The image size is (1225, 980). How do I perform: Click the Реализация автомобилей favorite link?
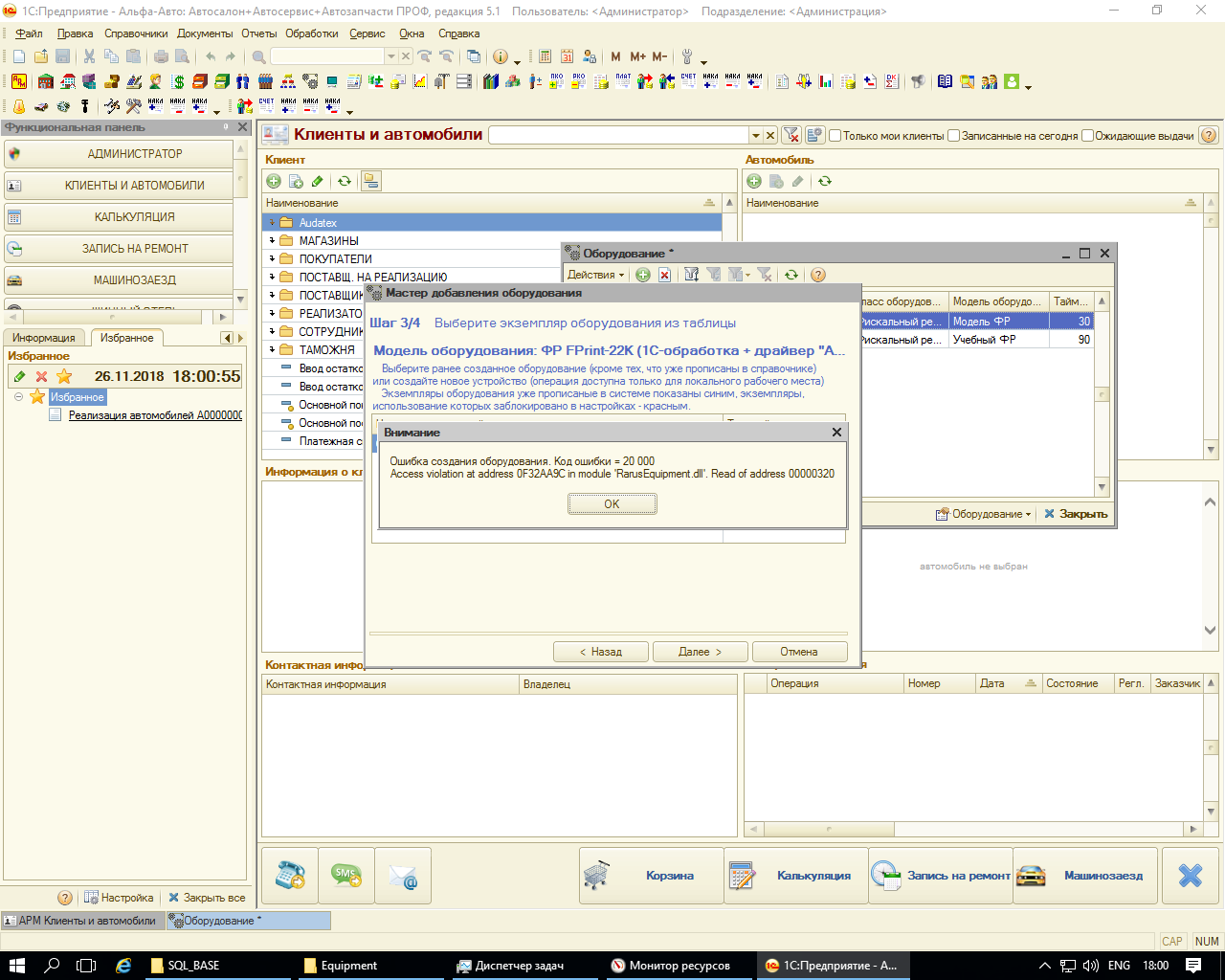click(x=155, y=415)
